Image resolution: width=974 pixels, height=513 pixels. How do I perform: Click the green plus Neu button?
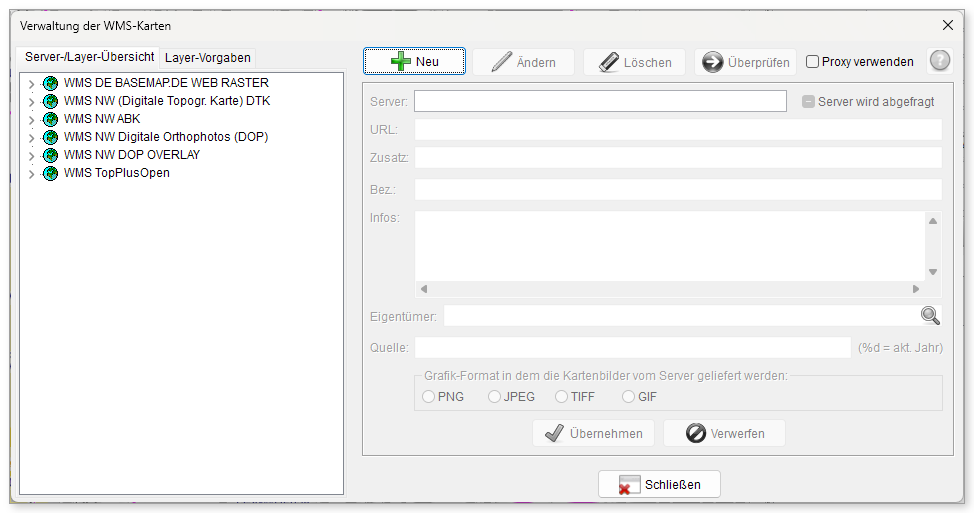414,61
